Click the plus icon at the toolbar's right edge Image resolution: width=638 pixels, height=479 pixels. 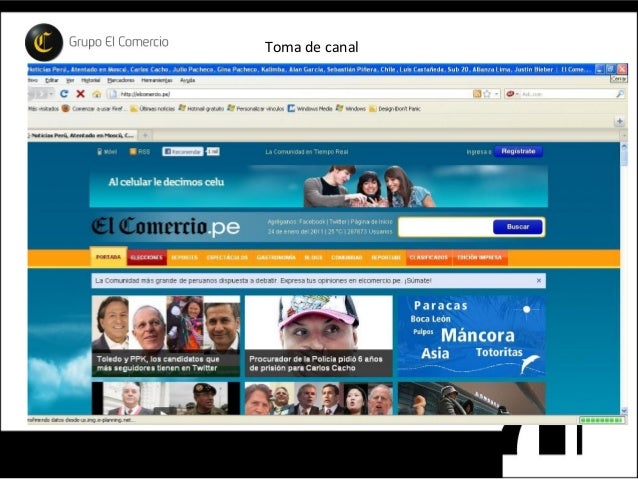click(619, 121)
